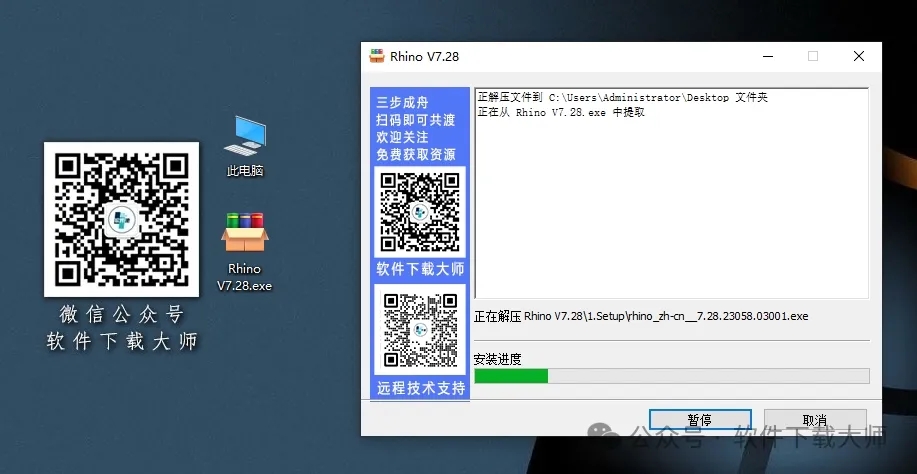Click the lower QR code above 远程技术支持

point(420,329)
